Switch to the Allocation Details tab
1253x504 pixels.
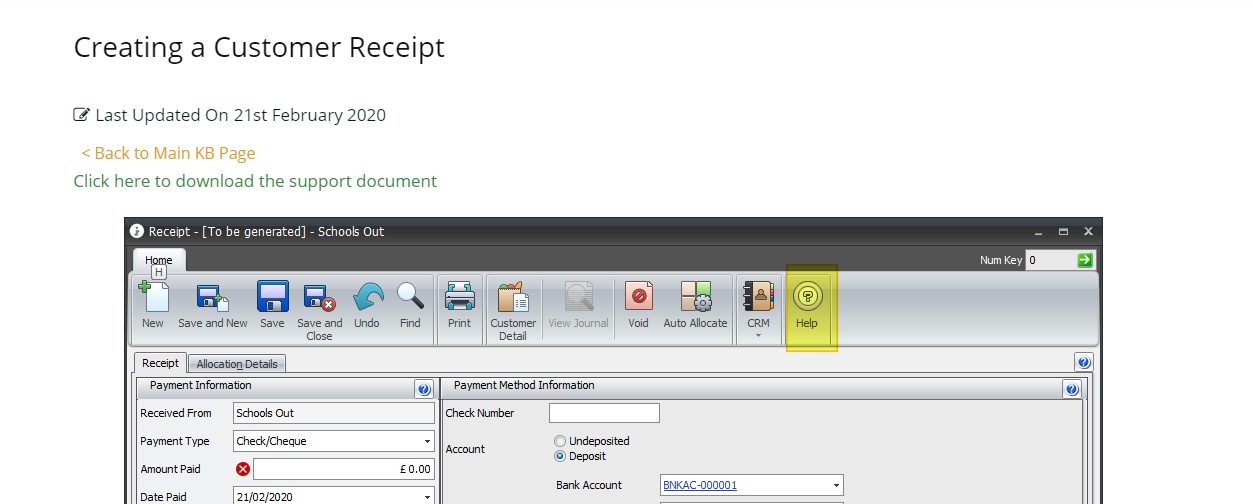click(237, 364)
